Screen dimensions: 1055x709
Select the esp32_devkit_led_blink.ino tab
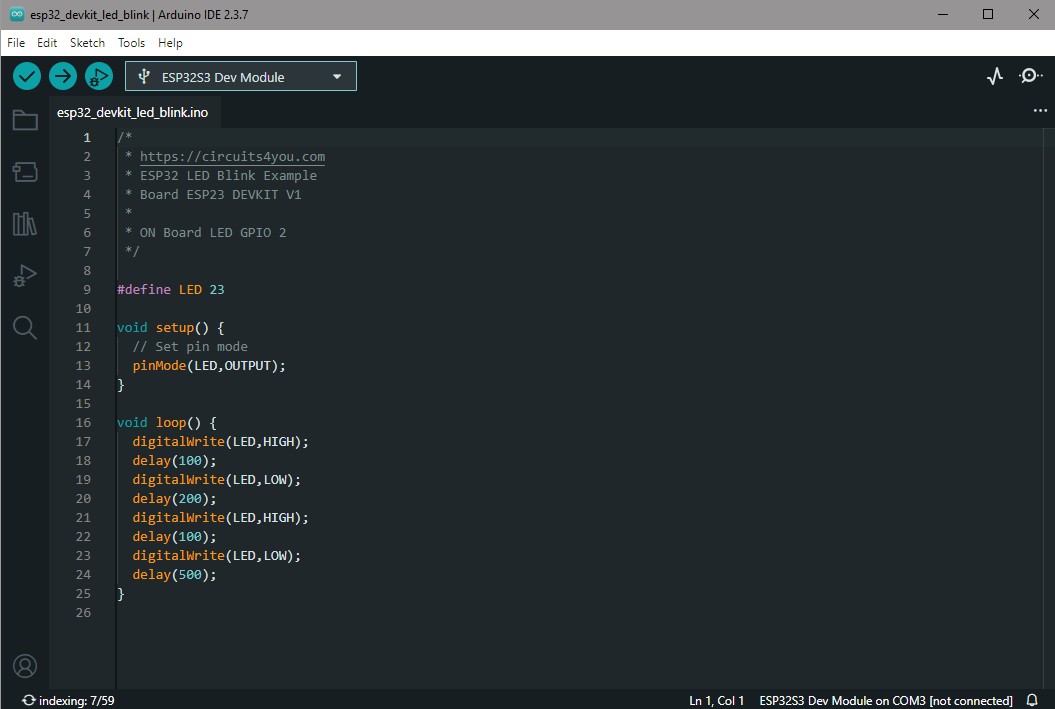[x=133, y=112]
